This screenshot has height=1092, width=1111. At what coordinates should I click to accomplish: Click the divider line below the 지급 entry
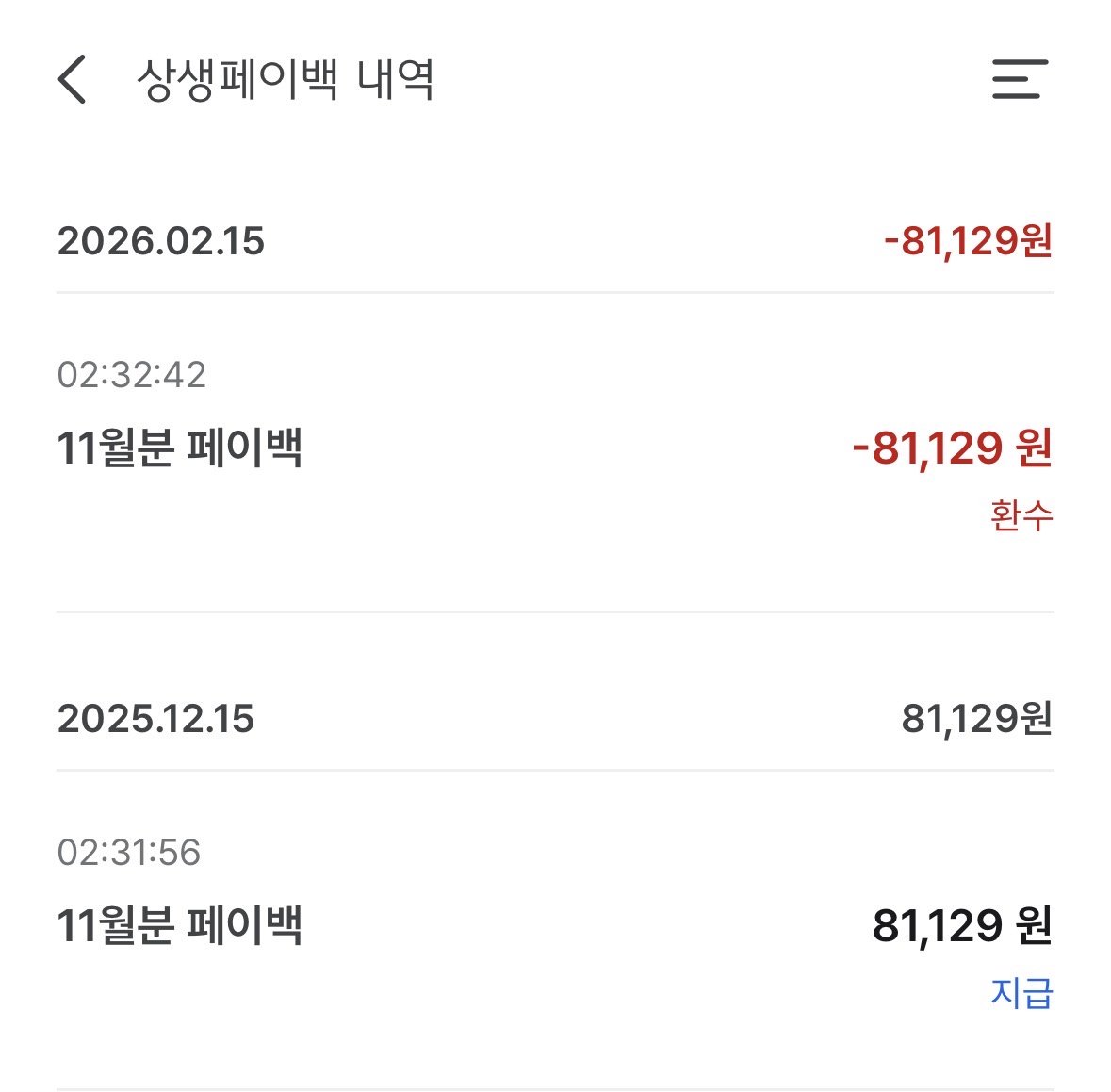click(555, 1088)
